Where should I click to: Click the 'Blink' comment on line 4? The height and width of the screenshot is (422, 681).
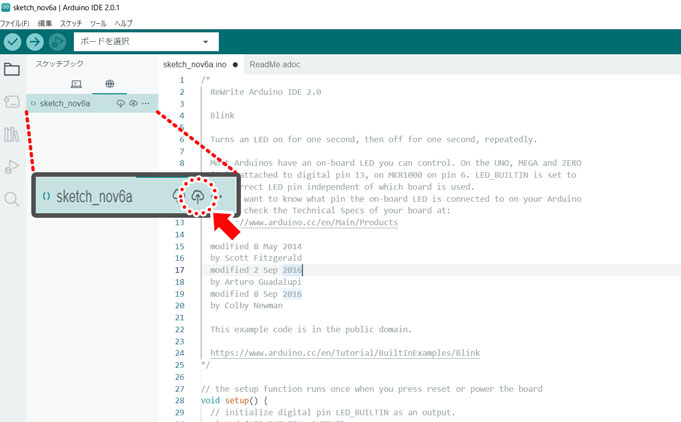(x=222, y=115)
